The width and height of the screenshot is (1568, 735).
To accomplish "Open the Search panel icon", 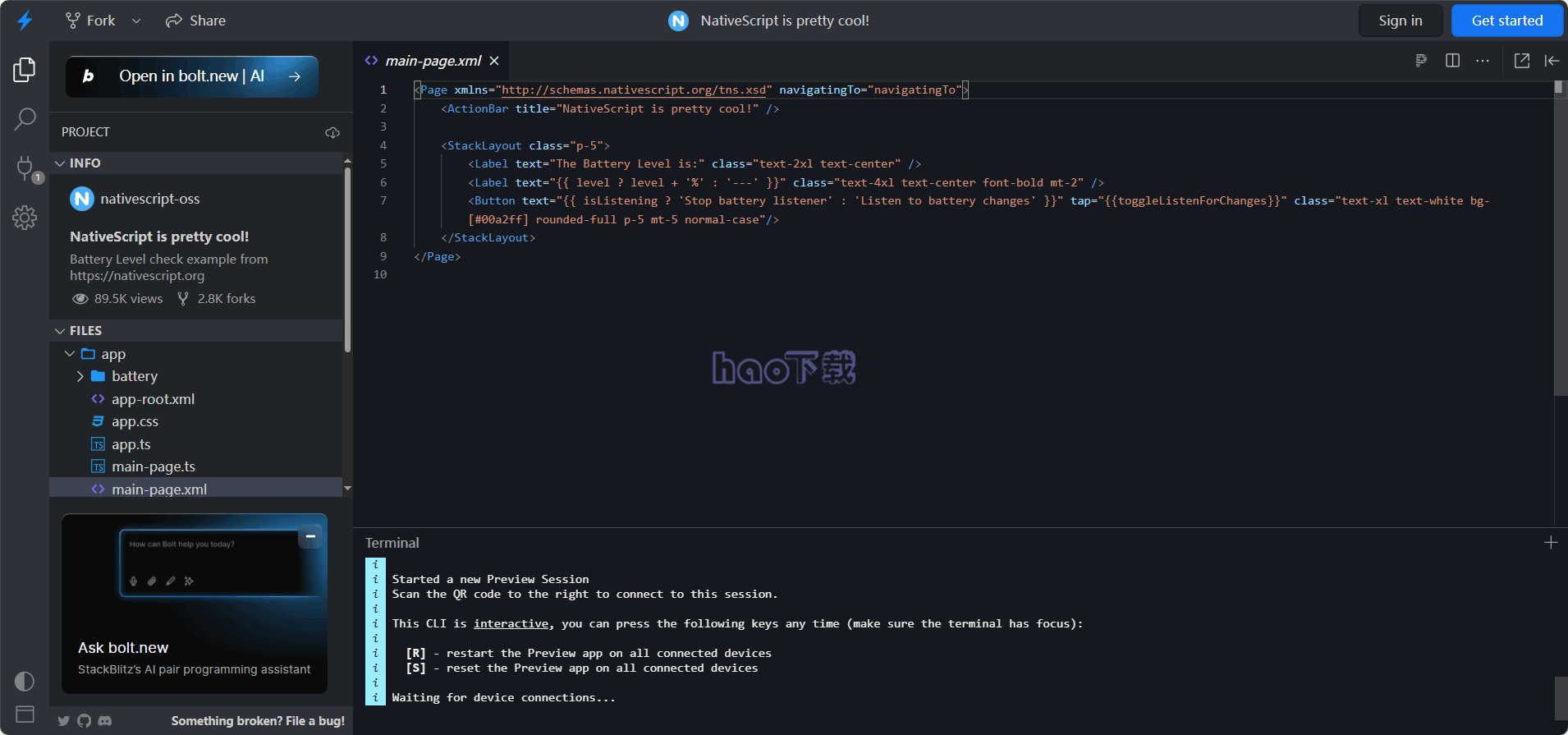I will (x=25, y=119).
